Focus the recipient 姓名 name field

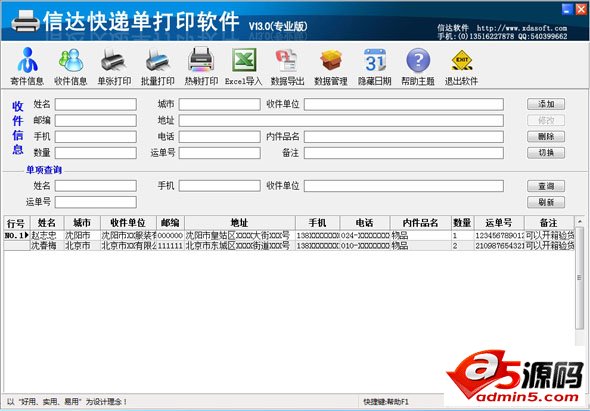coord(96,104)
